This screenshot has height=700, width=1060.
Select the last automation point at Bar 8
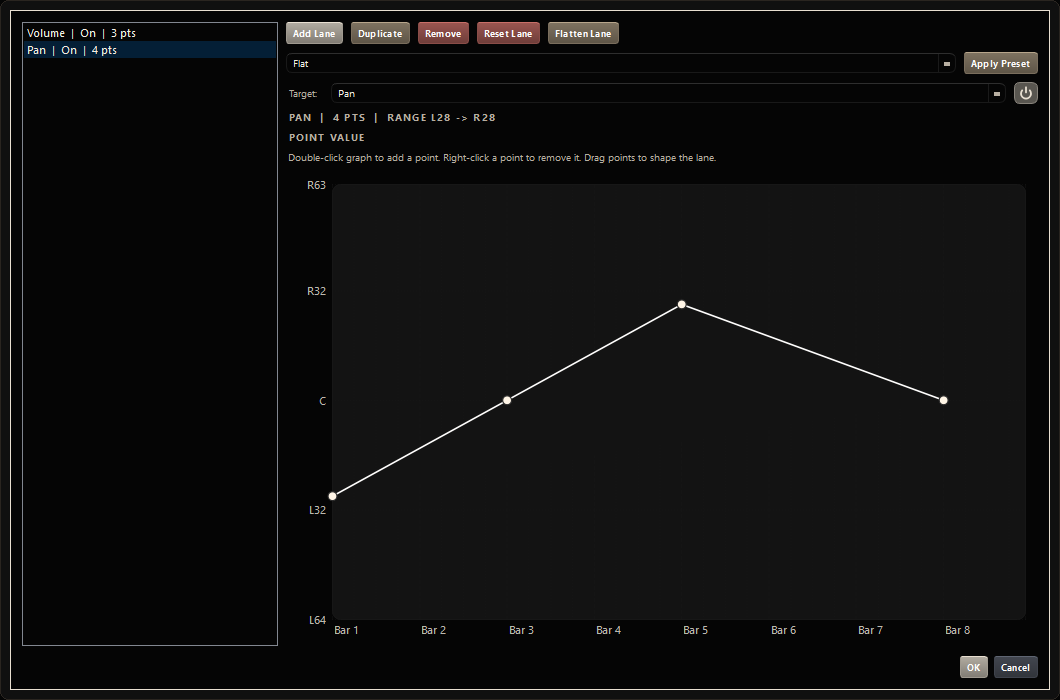(x=944, y=400)
